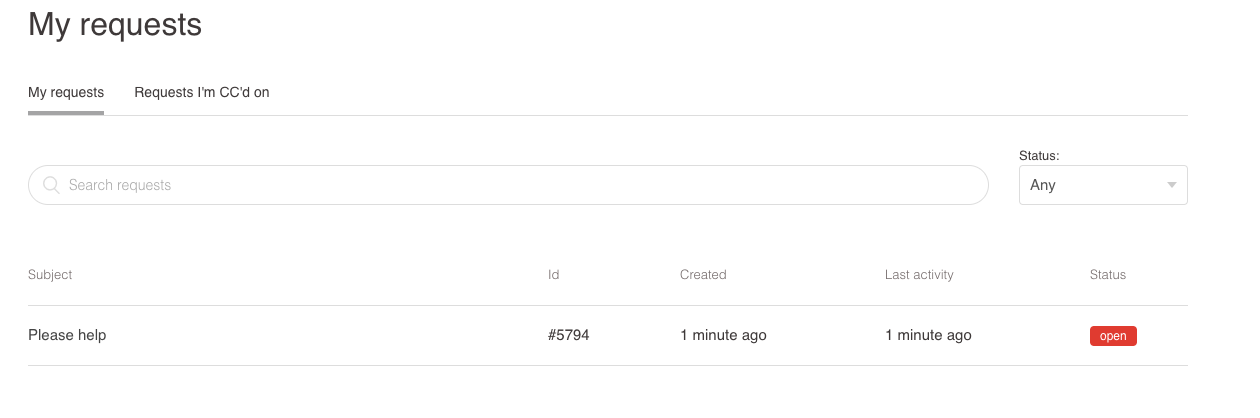This screenshot has height=418, width=1260.
Task: Click the request ID #5794
Action: pos(569,335)
